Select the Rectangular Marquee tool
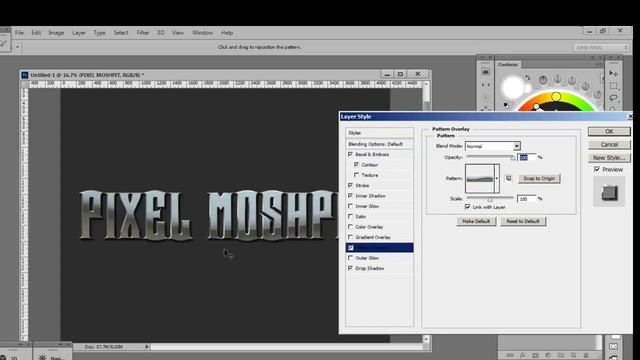 pos(613,86)
